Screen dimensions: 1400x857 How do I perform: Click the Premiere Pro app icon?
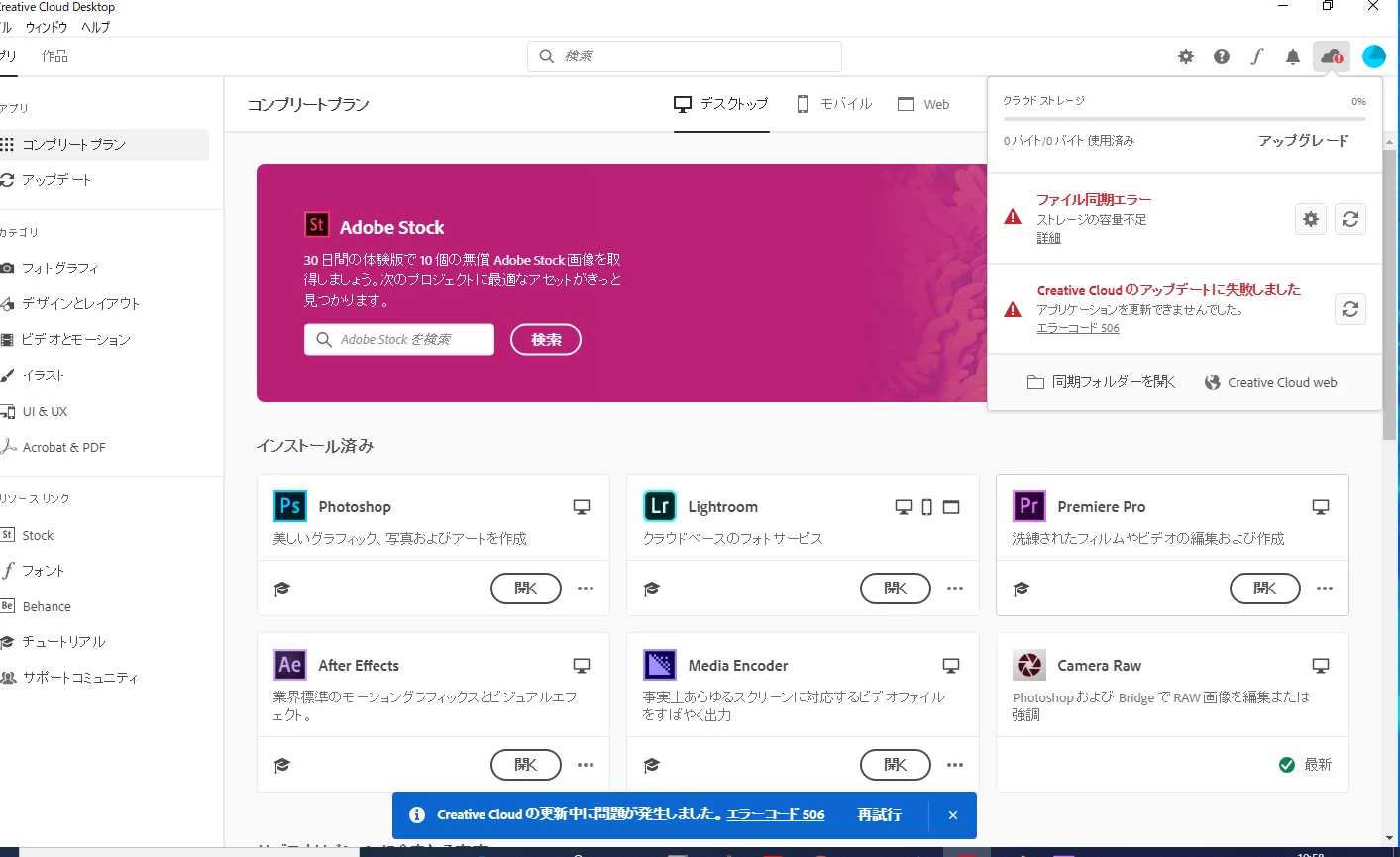tap(1029, 506)
